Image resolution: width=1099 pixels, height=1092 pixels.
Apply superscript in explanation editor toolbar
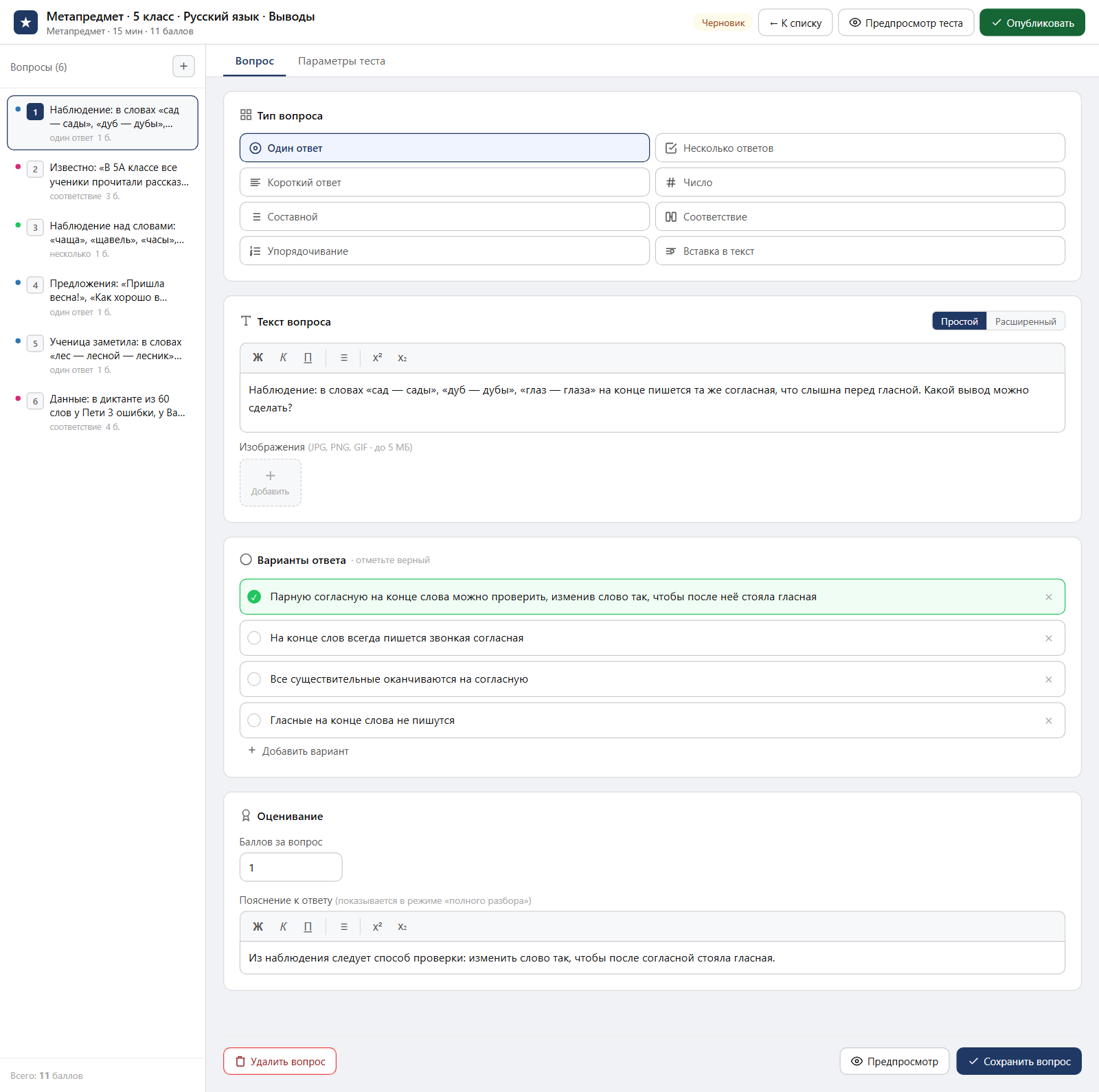coord(377,926)
